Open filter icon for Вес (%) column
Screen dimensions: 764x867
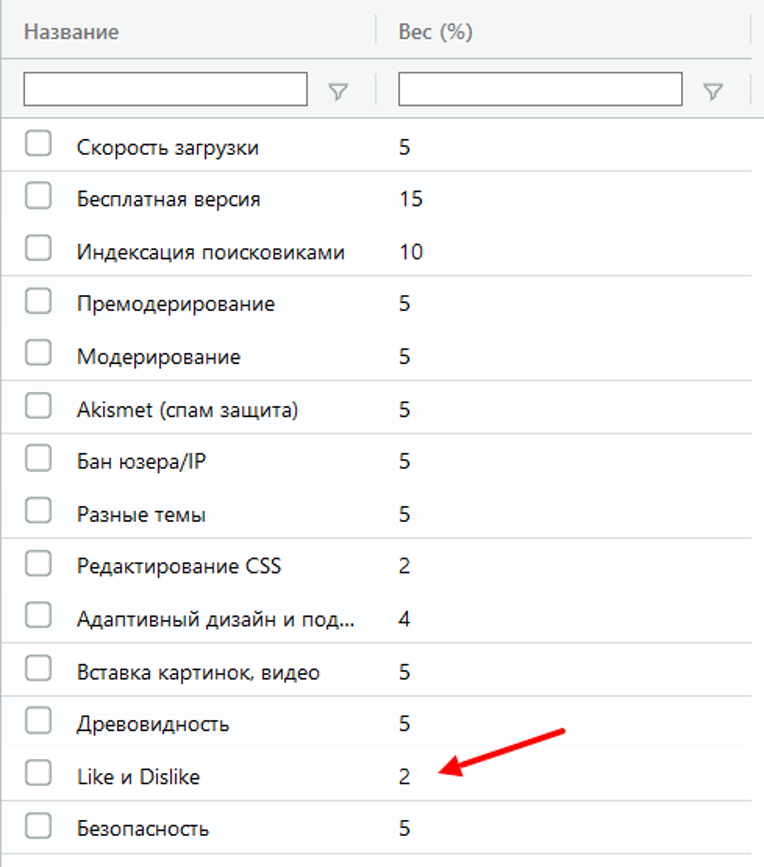(713, 91)
